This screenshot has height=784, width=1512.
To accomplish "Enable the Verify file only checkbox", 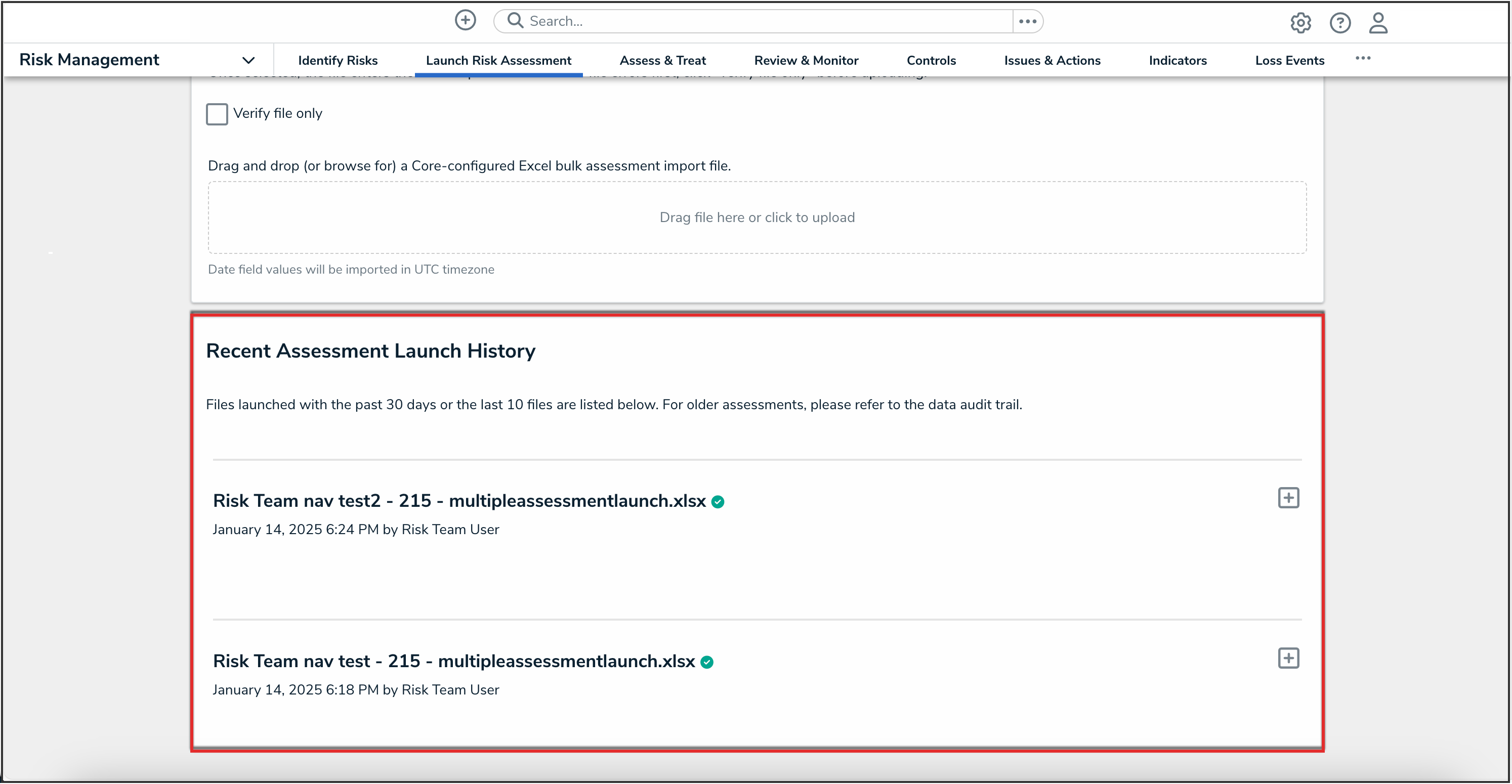I will coord(217,114).
